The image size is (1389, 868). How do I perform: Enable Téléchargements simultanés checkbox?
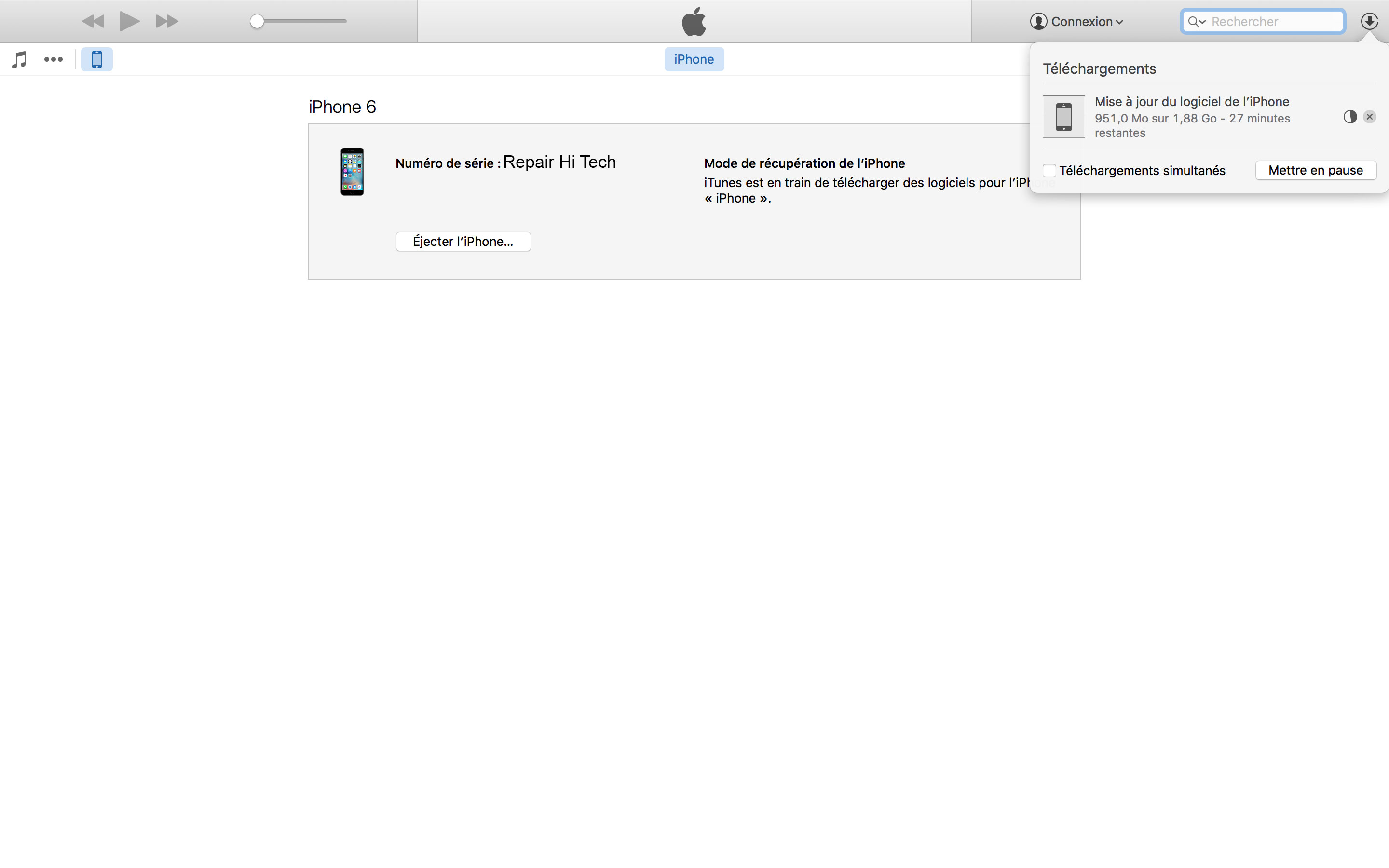click(1049, 171)
